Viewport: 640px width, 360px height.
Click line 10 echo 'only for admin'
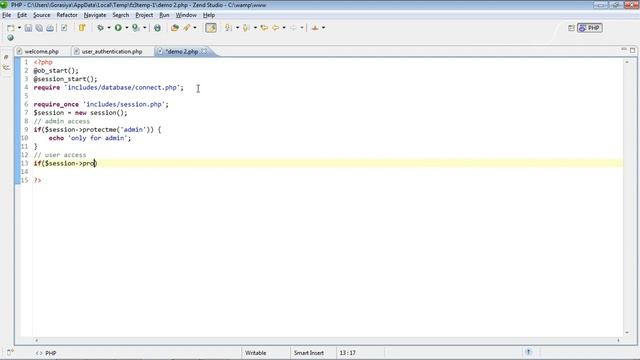(90, 138)
